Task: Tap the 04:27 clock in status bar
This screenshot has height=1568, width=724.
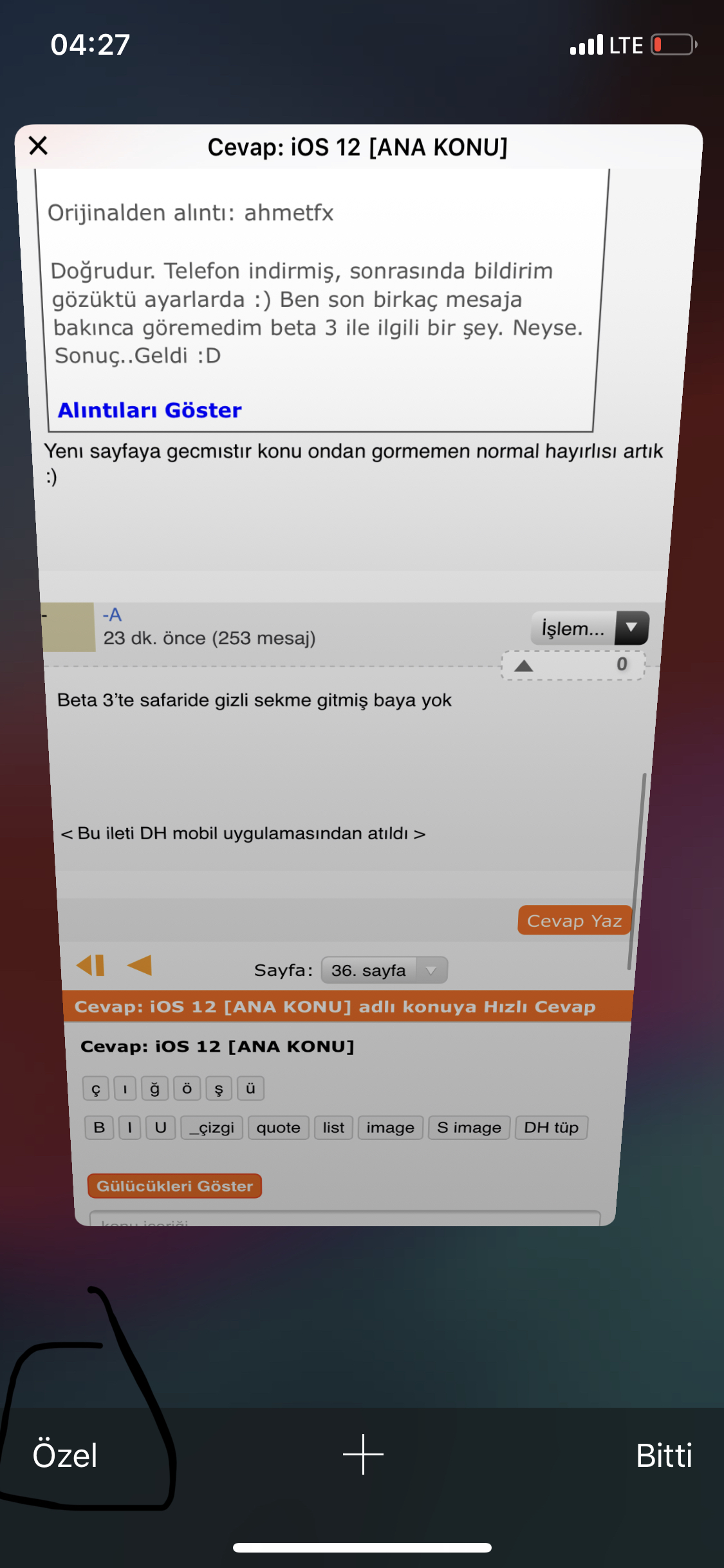Action: pos(91,44)
